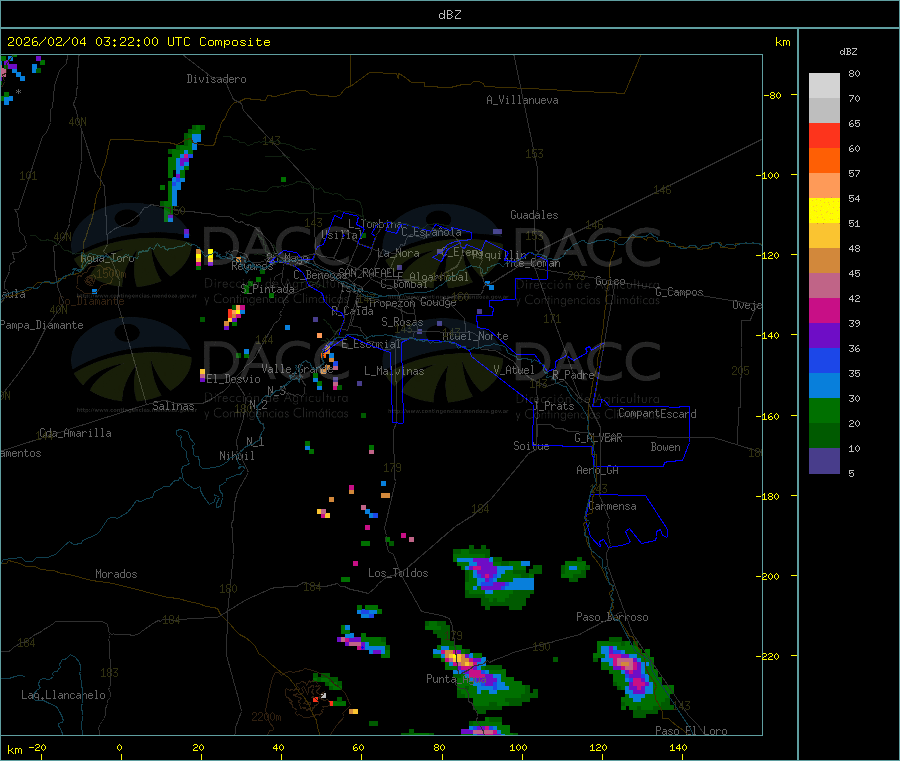Click the Cda_Amarilla map label
The image size is (900, 761).
[x=75, y=433]
